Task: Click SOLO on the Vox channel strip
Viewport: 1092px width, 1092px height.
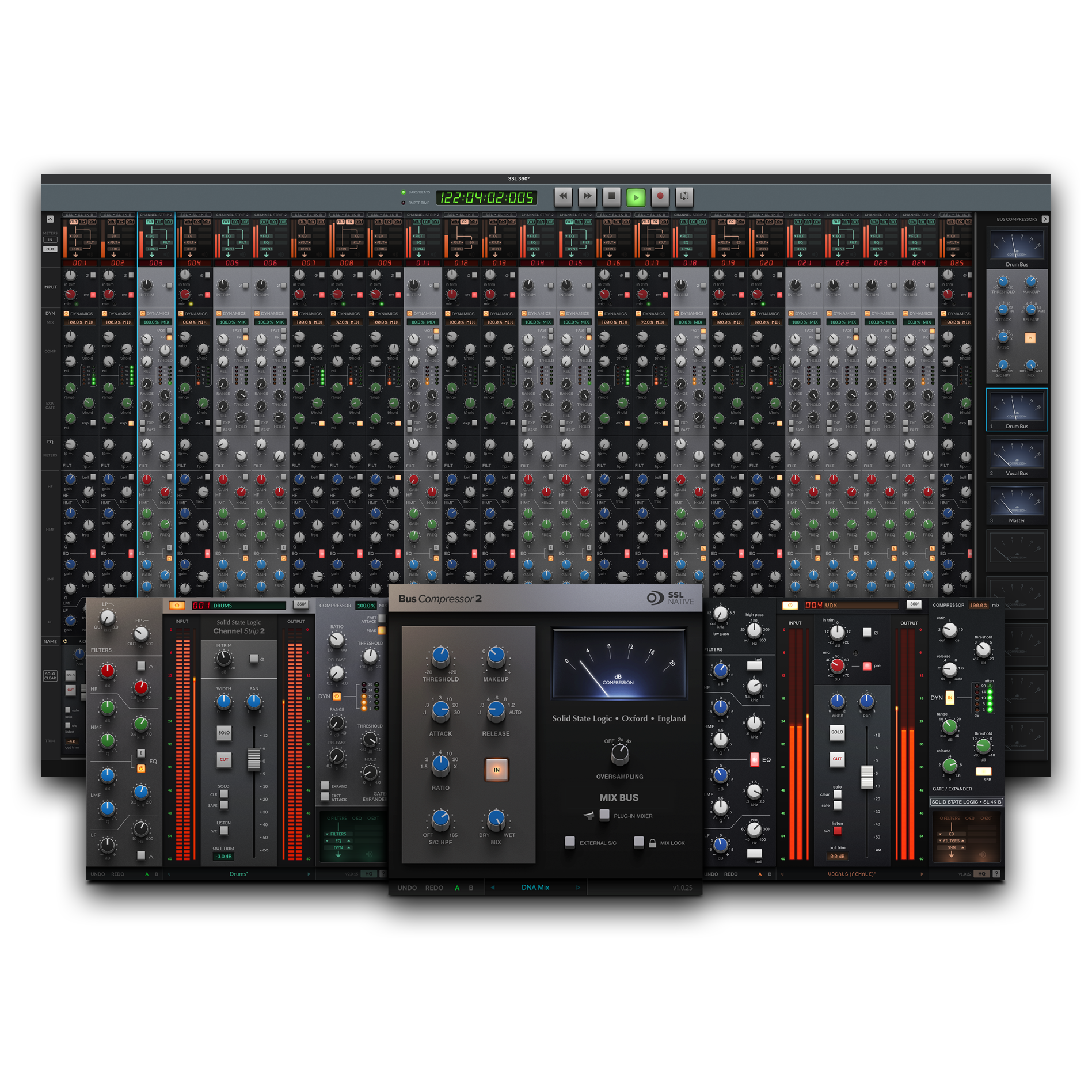Action: point(837,732)
